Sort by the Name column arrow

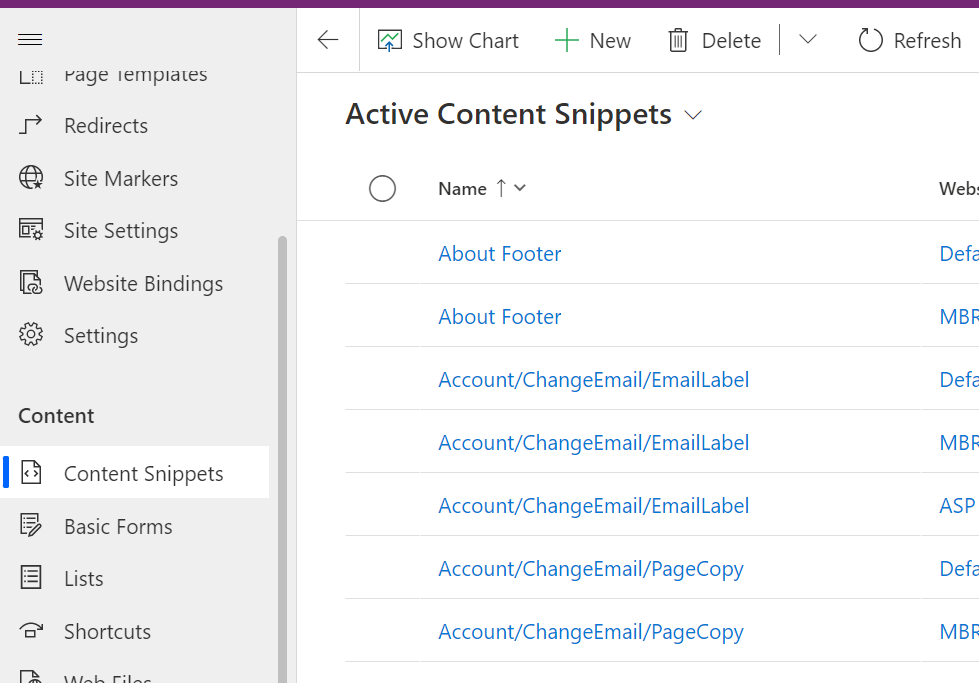pos(501,188)
